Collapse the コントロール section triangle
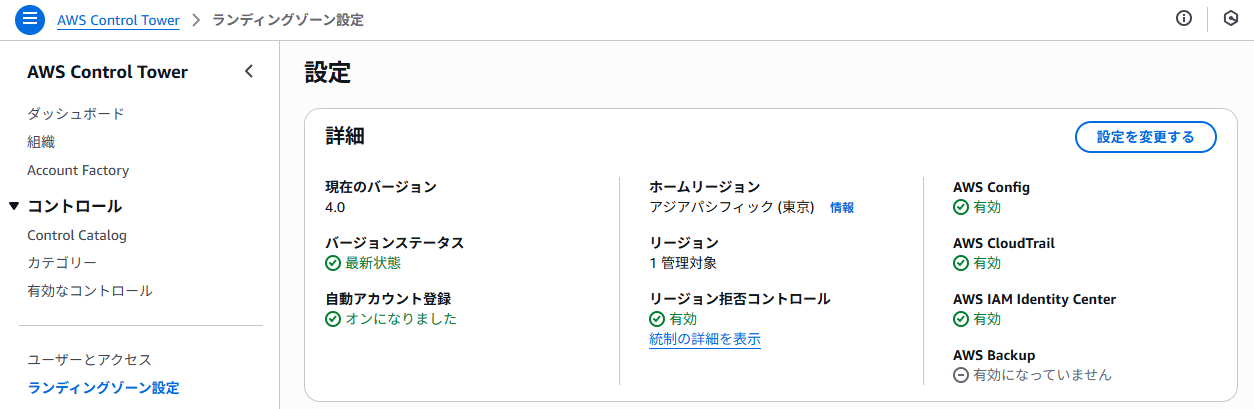The image size is (1254, 409). pyautogui.click(x=14, y=206)
